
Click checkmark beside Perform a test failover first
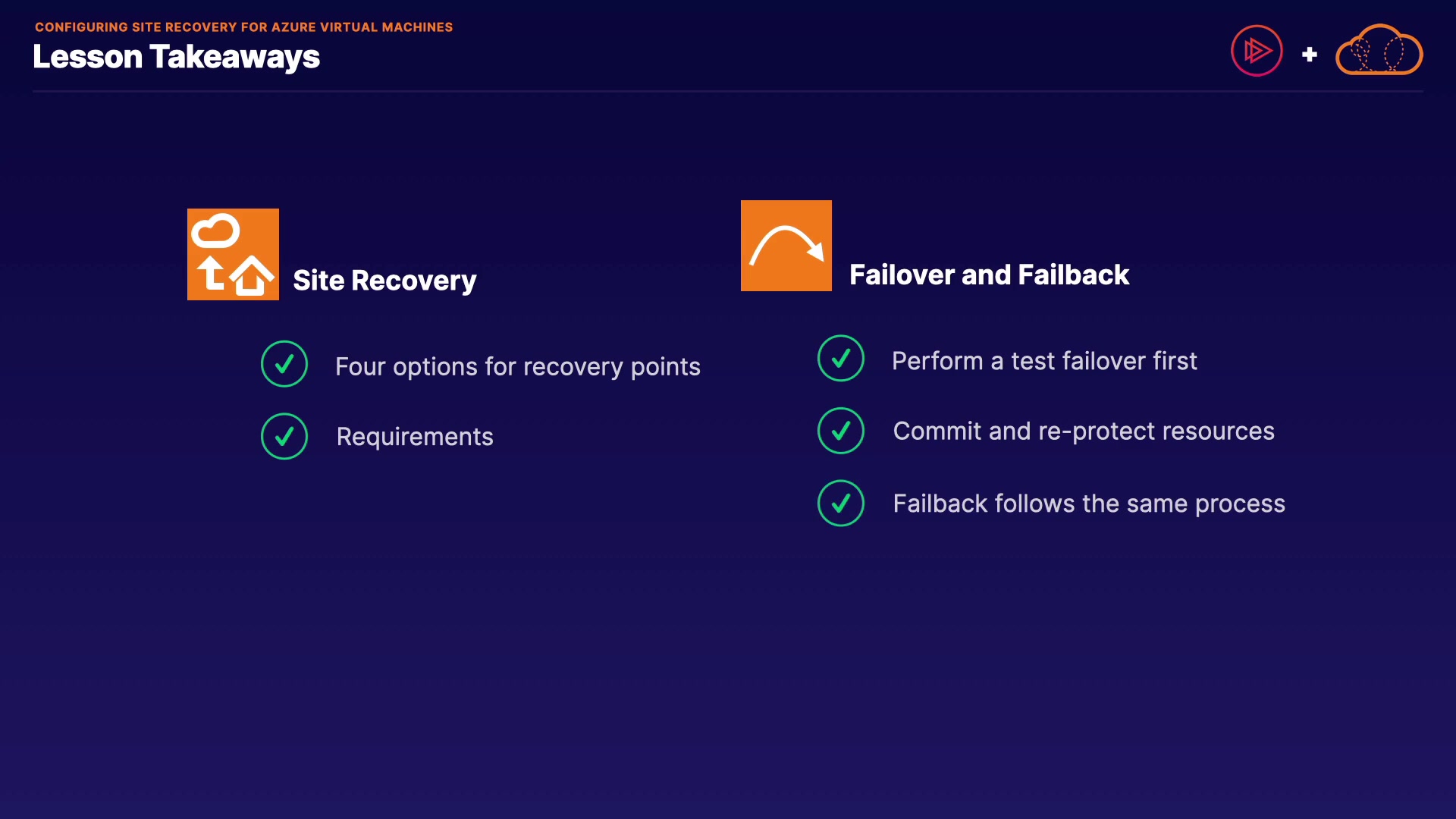[x=841, y=358]
